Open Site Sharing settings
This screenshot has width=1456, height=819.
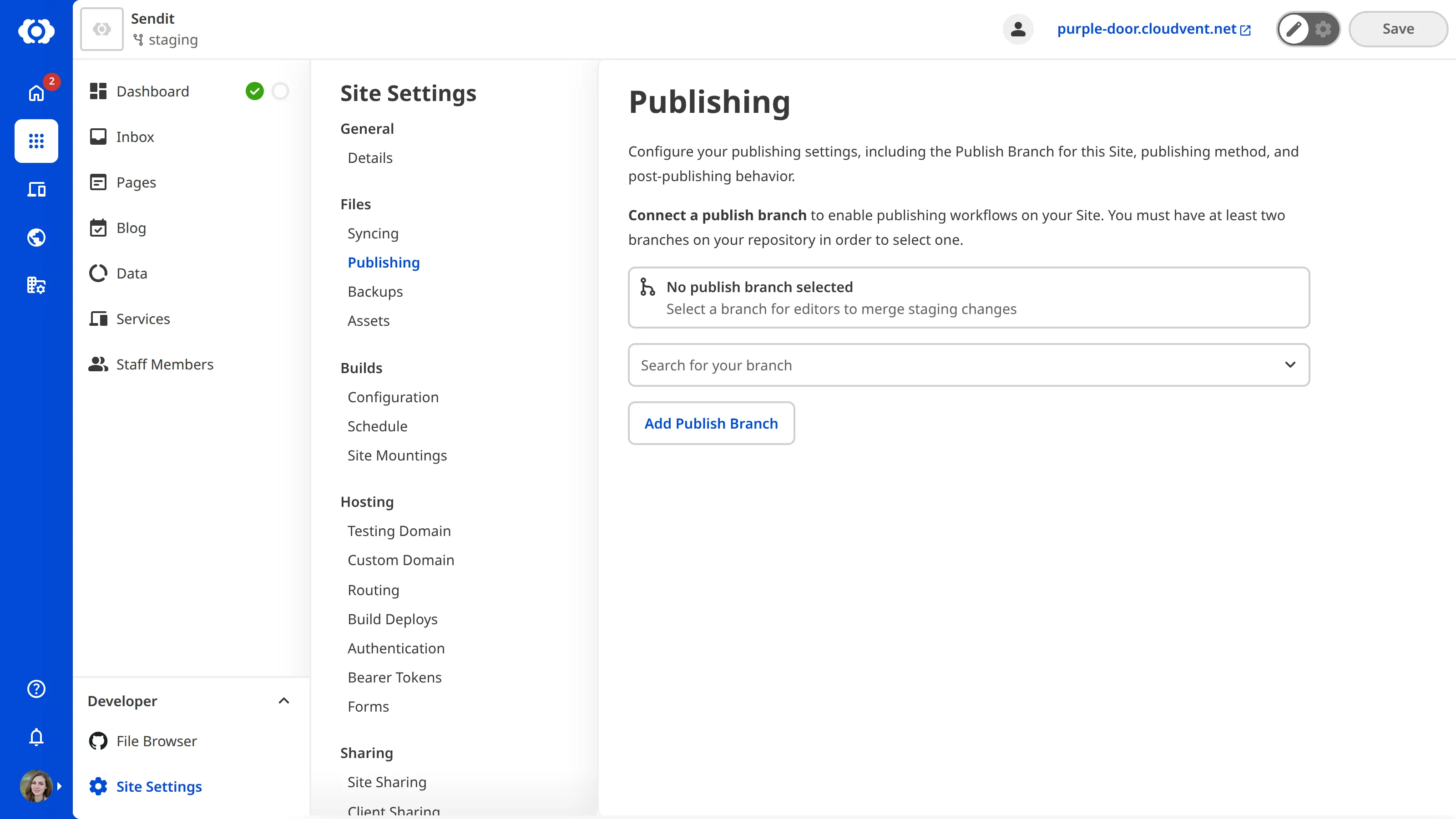387,782
